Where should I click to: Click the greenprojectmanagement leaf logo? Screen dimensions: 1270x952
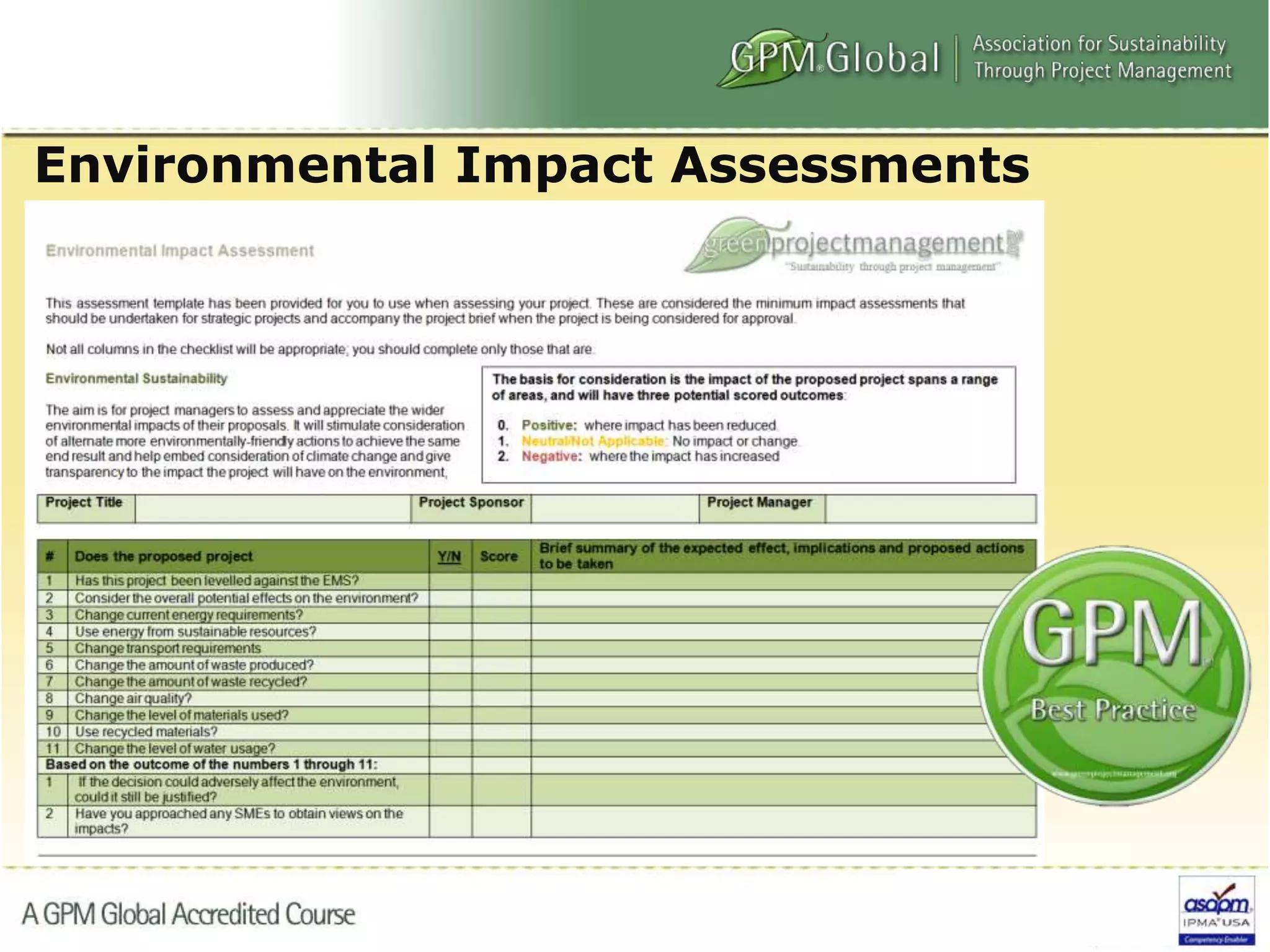click(853, 245)
